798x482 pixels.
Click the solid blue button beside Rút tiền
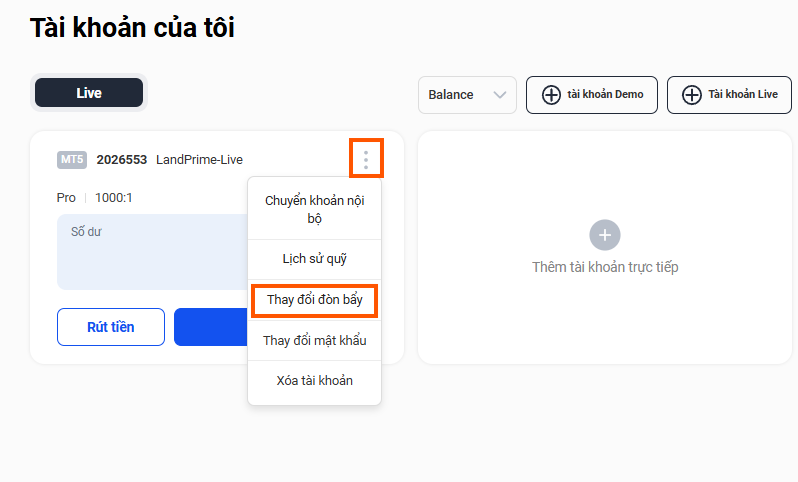[x=212, y=327]
